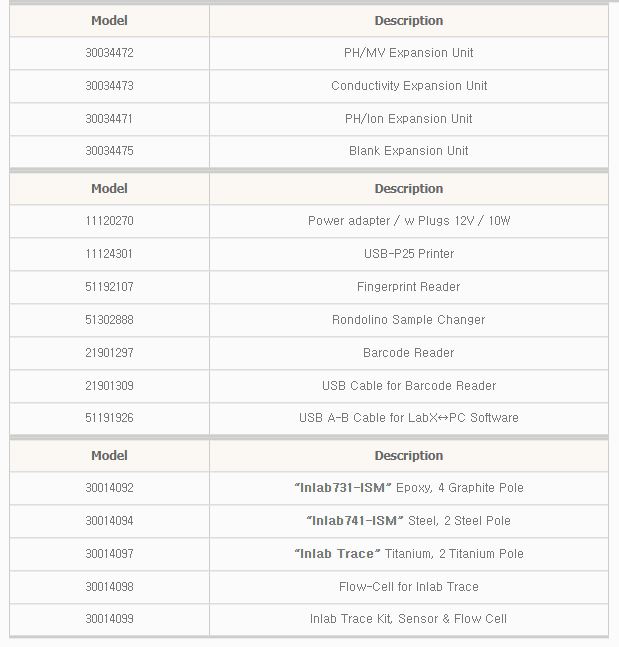Select model number 51191926
This screenshot has height=647, width=619.
click(x=109, y=418)
